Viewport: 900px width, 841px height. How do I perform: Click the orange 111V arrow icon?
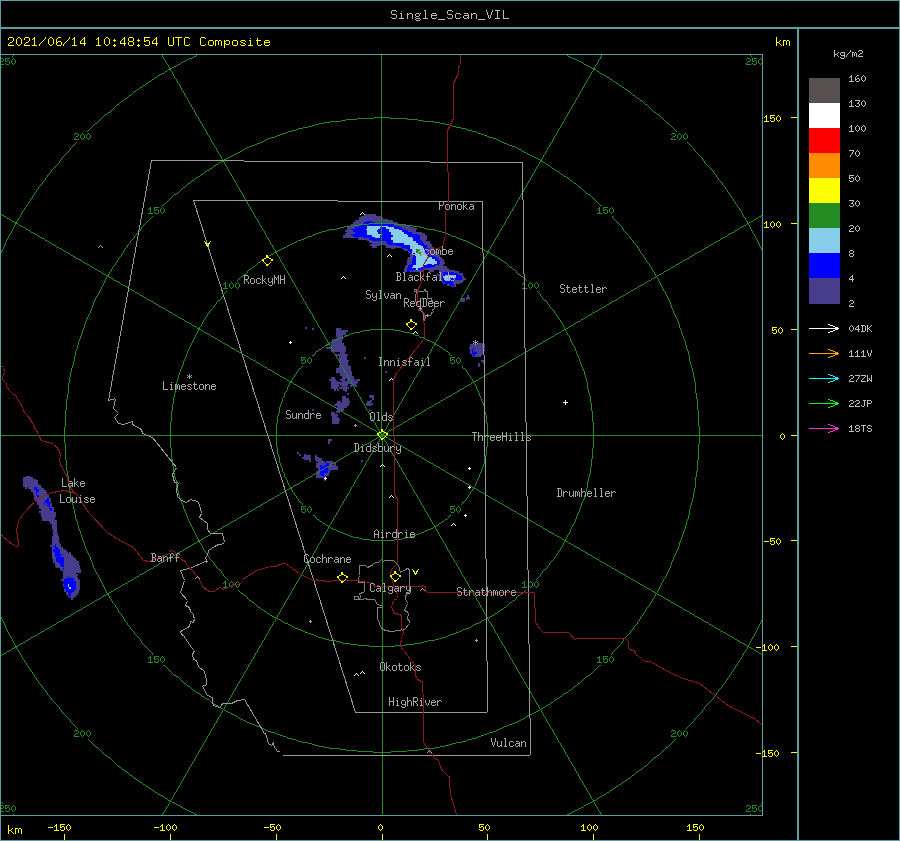click(824, 354)
